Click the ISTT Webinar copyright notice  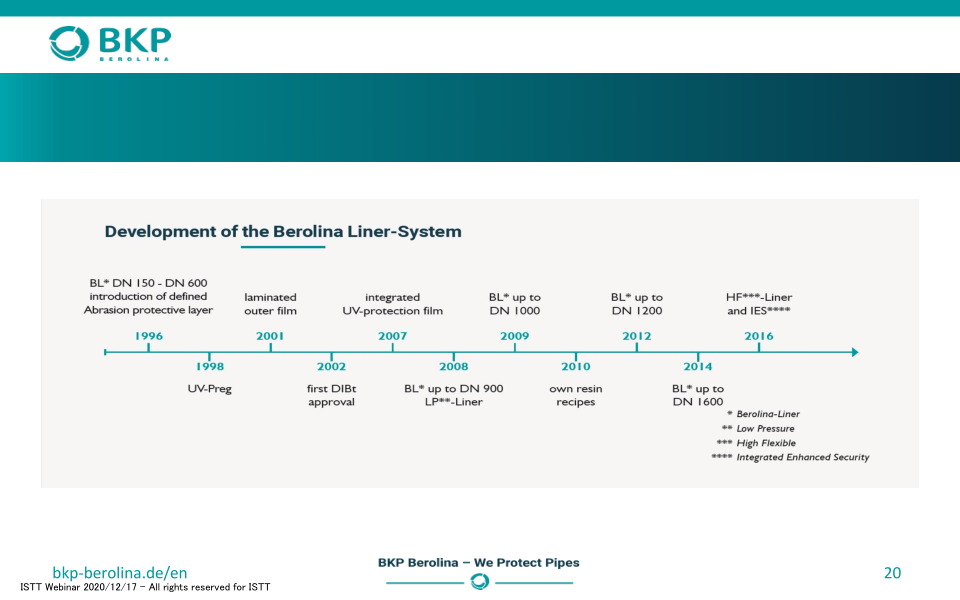pyautogui.click(x=145, y=587)
